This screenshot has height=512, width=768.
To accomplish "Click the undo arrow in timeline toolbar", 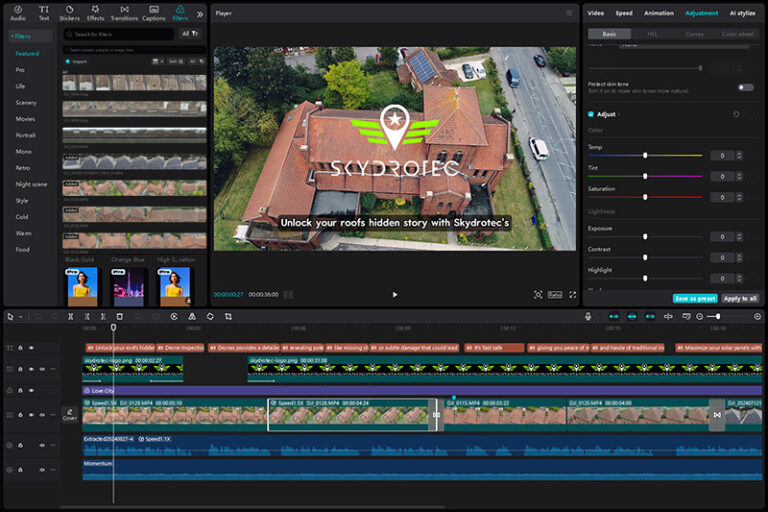I will pyautogui.click(x=38, y=317).
